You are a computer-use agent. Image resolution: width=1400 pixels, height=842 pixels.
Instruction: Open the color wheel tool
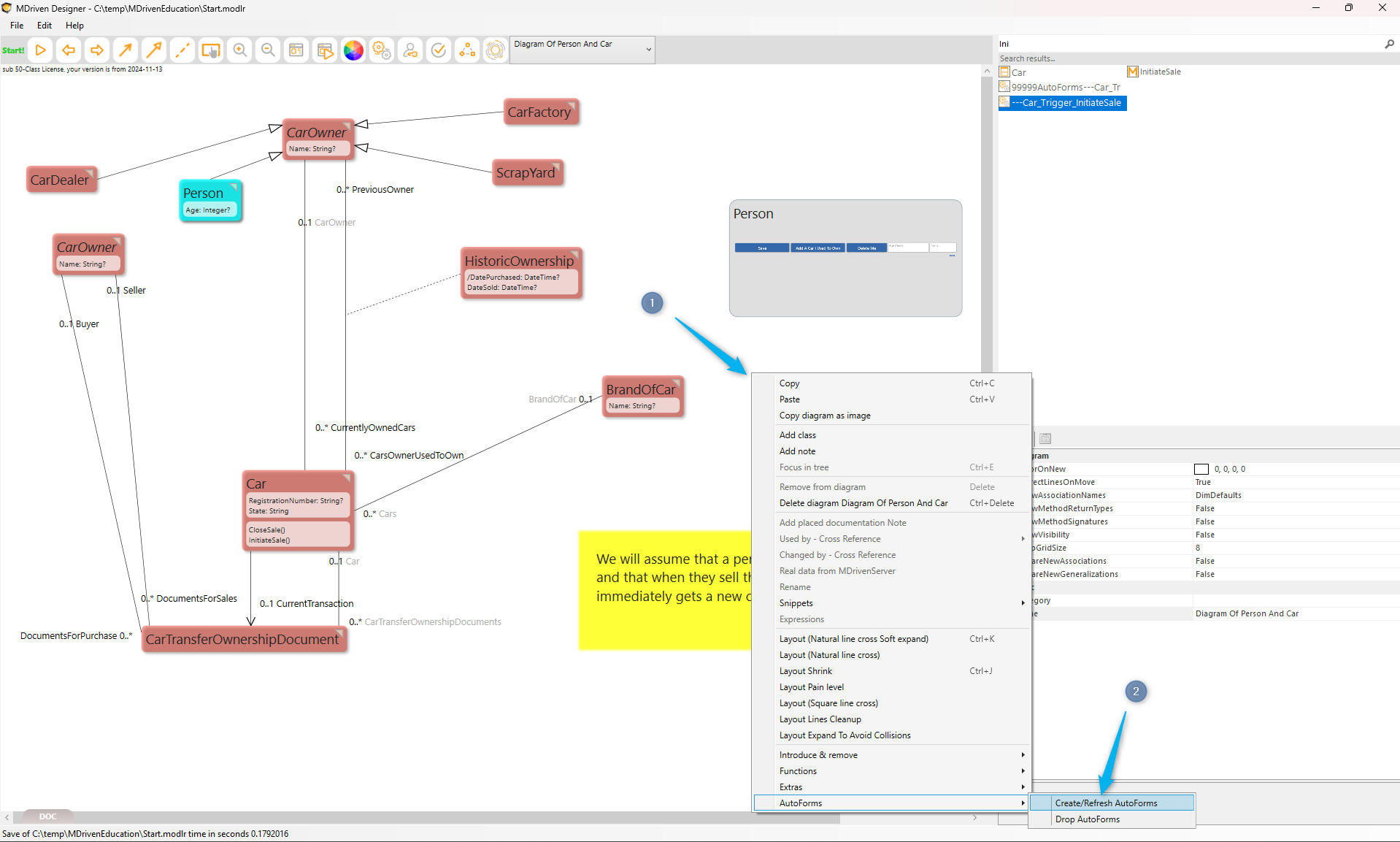click(x=353, y=50)
